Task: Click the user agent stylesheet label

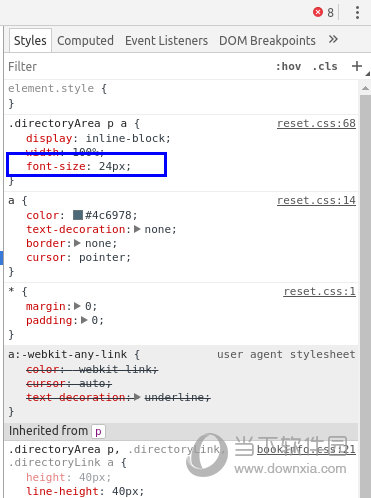Action: coord(286,354)
